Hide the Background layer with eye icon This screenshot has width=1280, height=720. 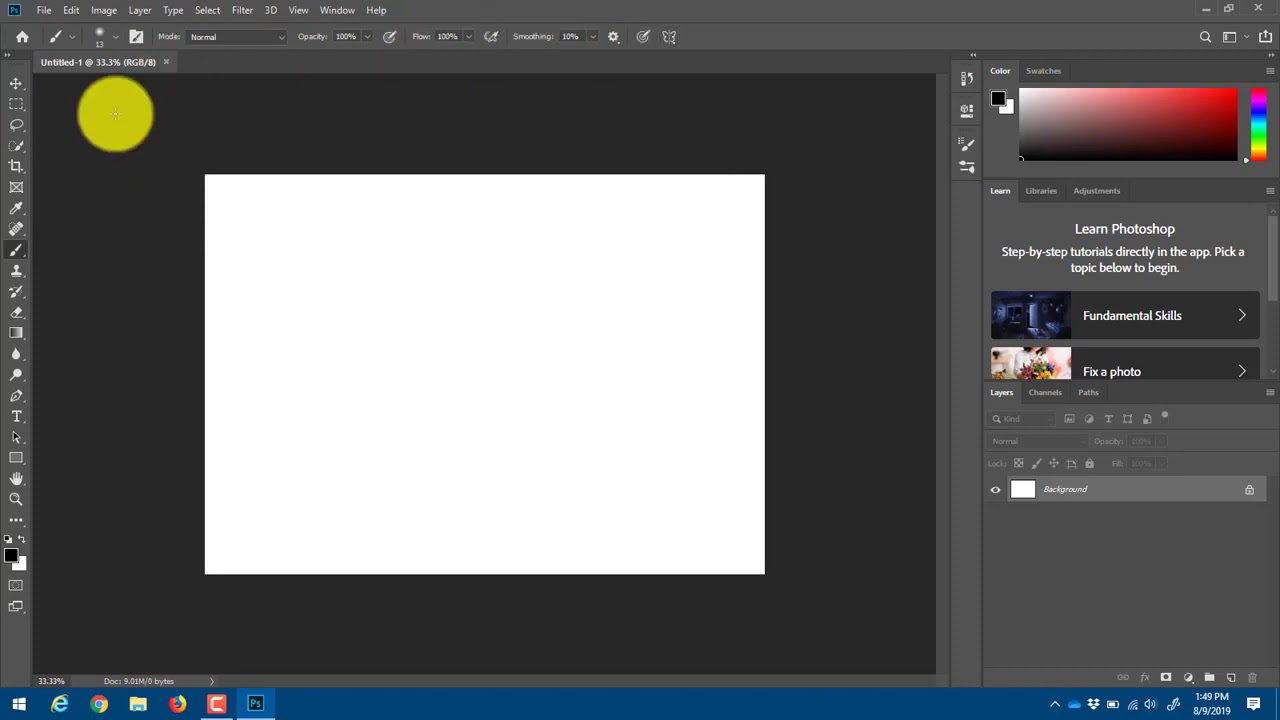click(995, 490)
